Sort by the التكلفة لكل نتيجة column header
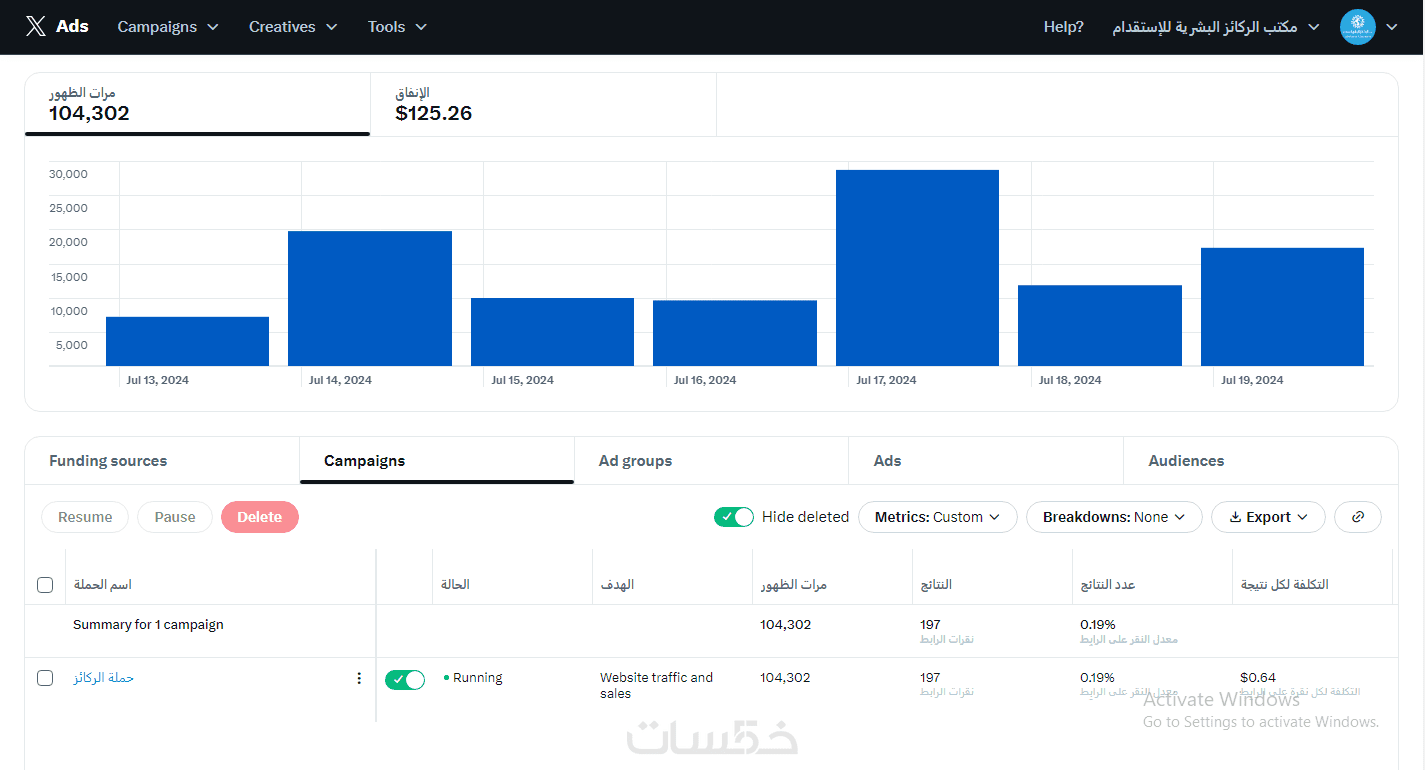 pos(1285,585)
